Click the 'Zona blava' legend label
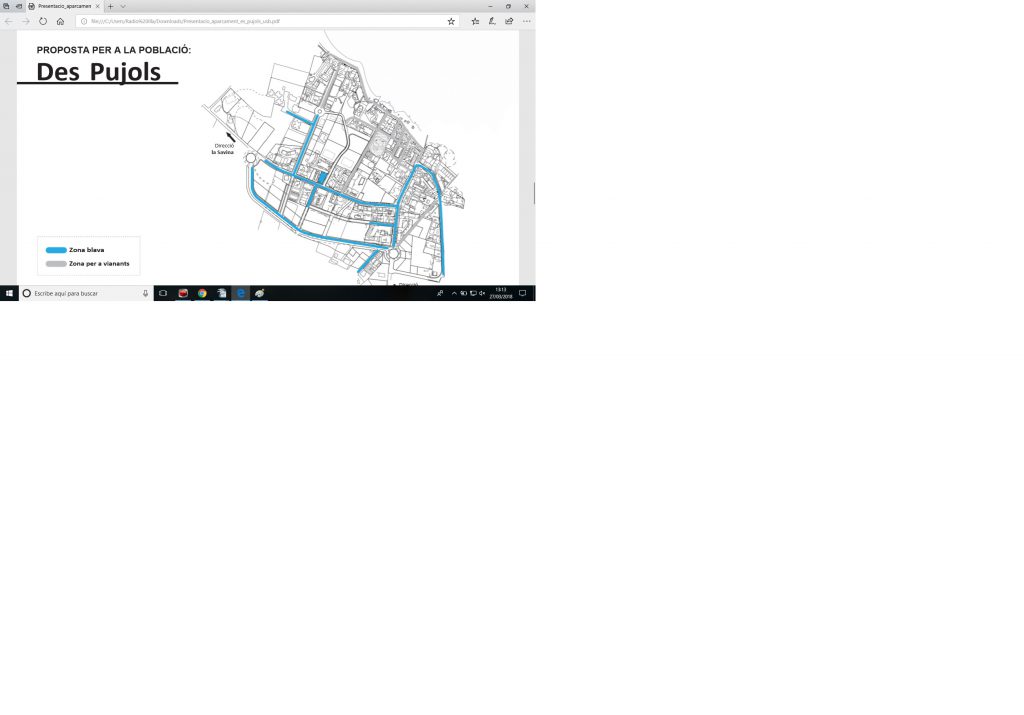1024x715 pixels. pyautogui.click(x=86, y=250)
